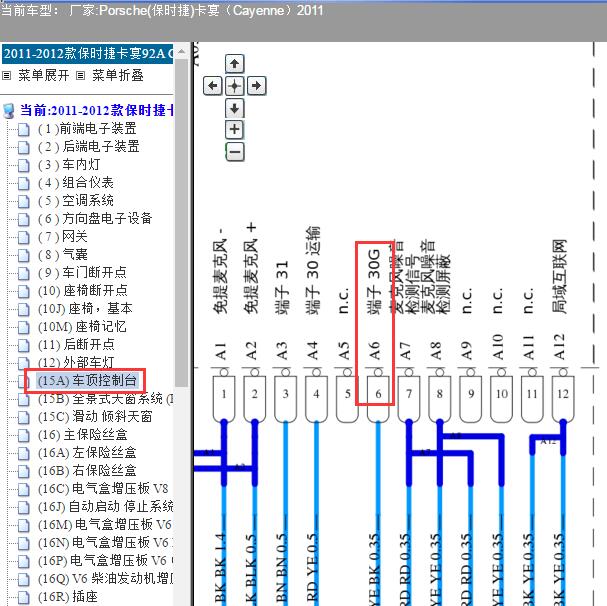This screenshot has width=607, height=606.
Task: Zoom out with minus button
Action: [235, 151]
